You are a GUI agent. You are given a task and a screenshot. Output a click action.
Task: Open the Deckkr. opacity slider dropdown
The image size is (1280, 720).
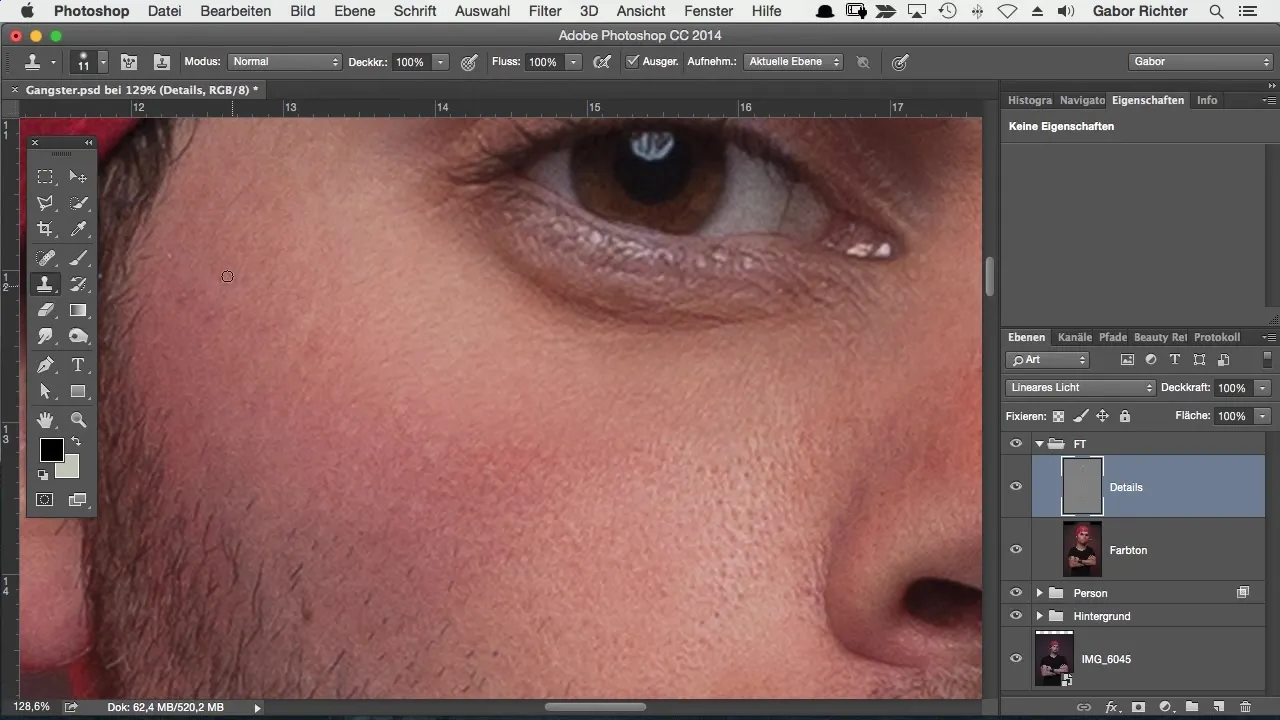click(x=440, y=62)
